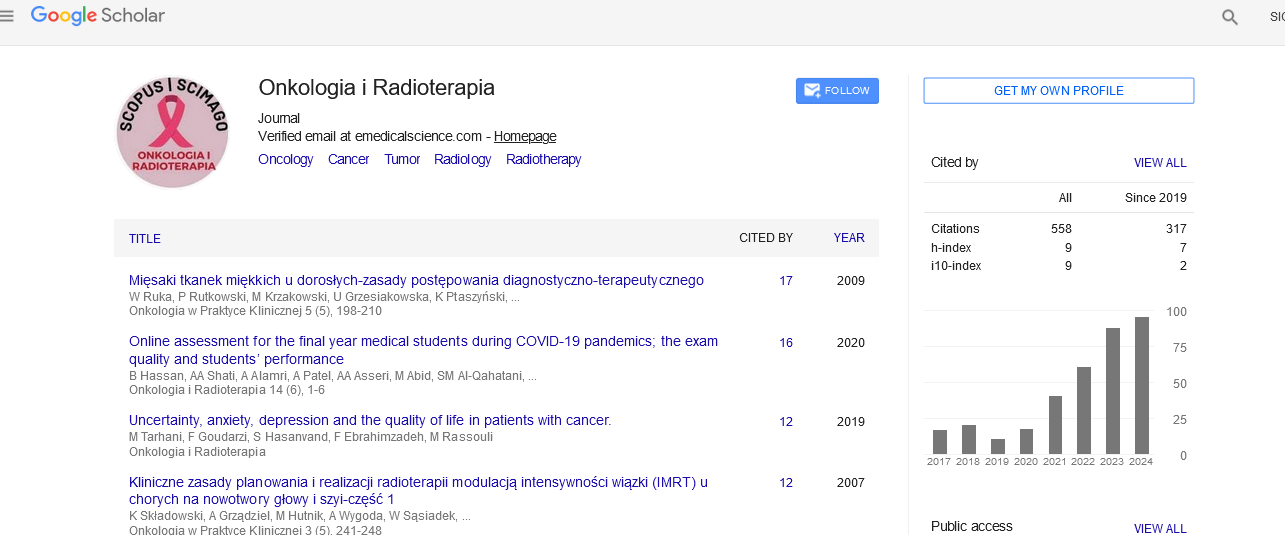Select the Tumor topic tag
The height and width of the screenshot is (535, 1285).
pos(402,160)
